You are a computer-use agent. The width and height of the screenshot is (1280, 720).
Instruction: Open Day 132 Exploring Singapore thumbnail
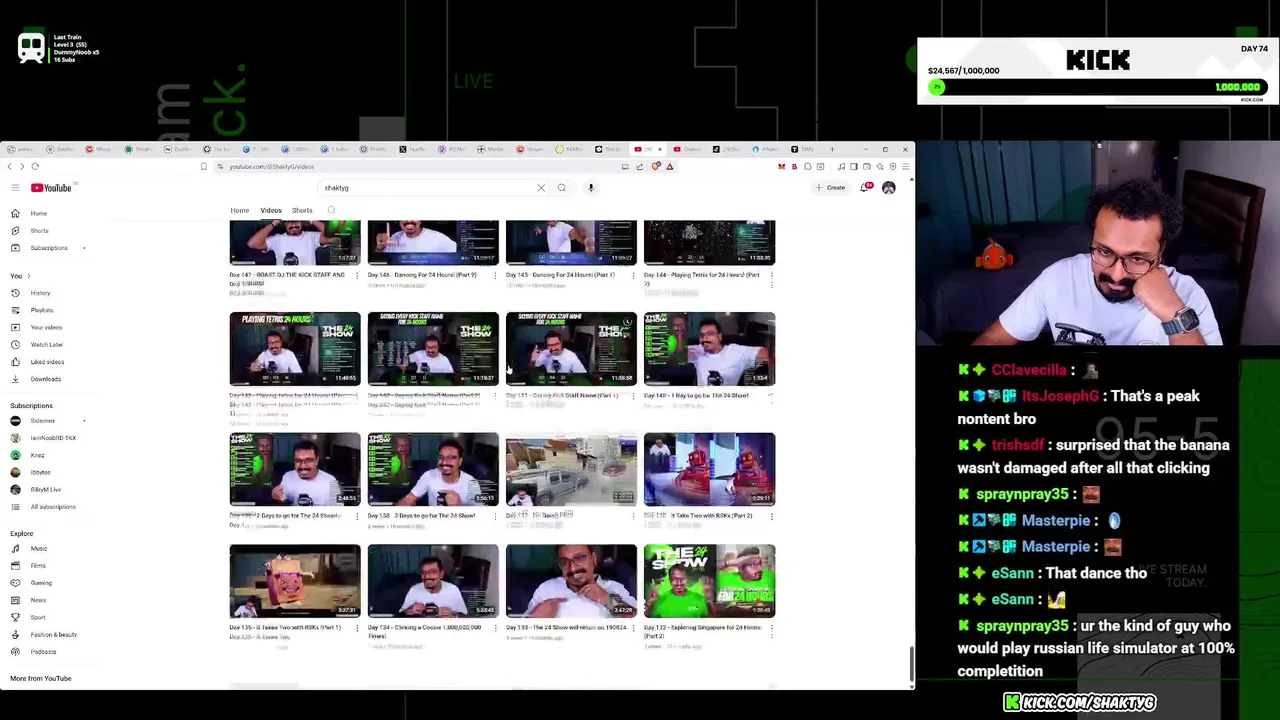pos(709,581)
